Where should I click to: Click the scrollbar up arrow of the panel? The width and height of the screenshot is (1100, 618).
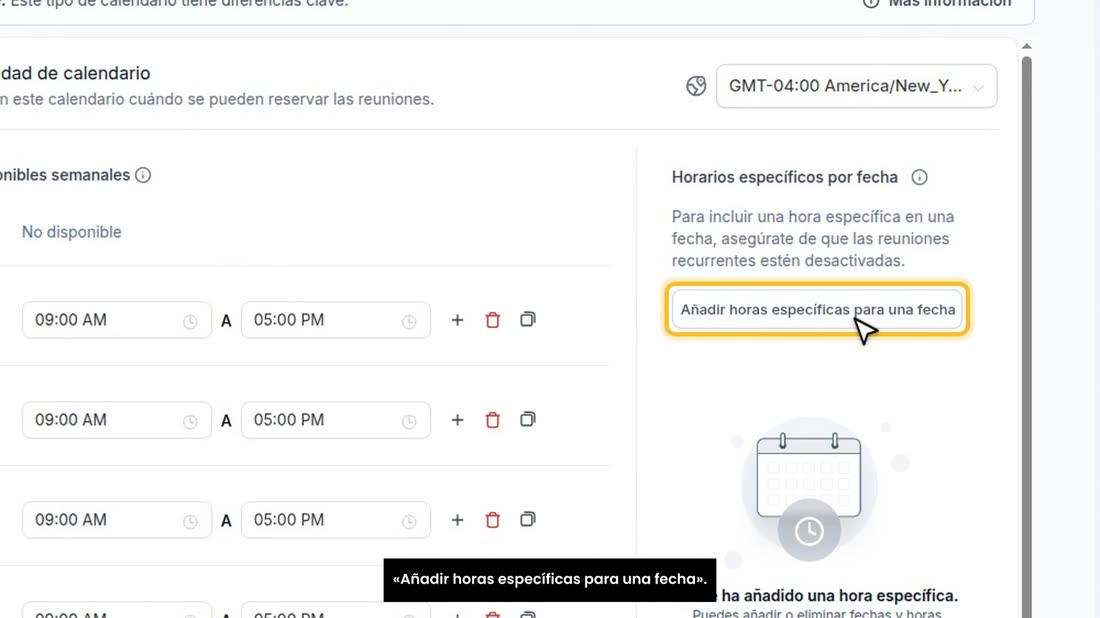1026,46
